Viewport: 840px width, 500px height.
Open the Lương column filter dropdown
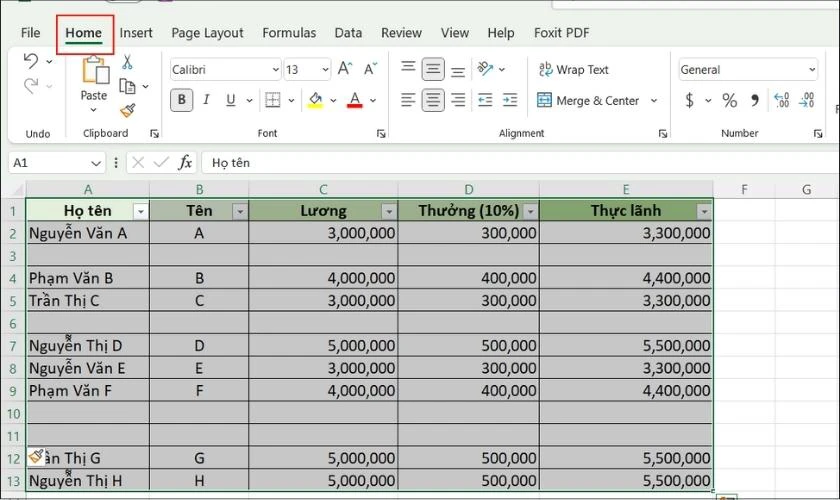pos(389,212)
